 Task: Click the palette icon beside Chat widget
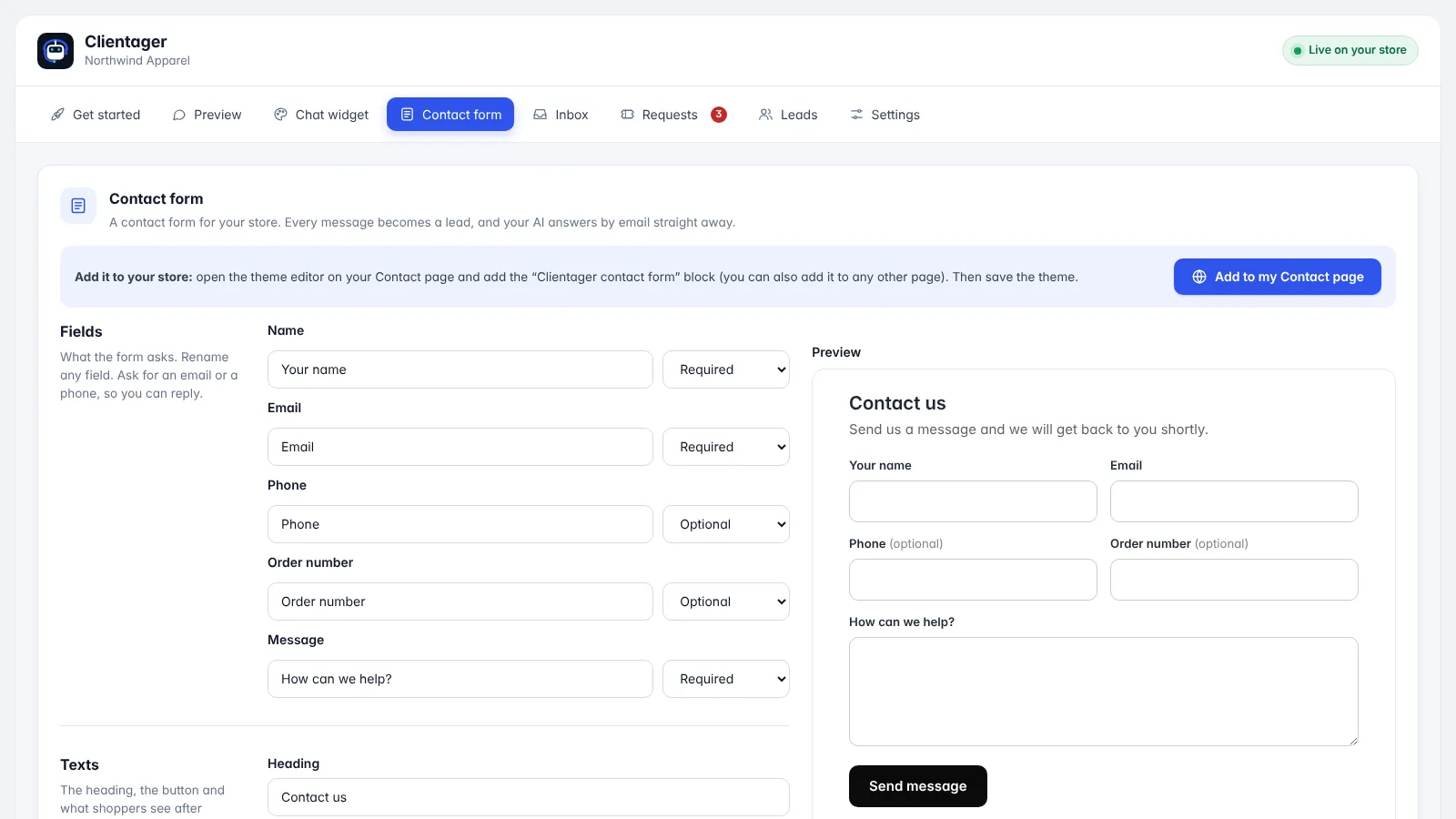pyautogui.click(x=280, y=115)
